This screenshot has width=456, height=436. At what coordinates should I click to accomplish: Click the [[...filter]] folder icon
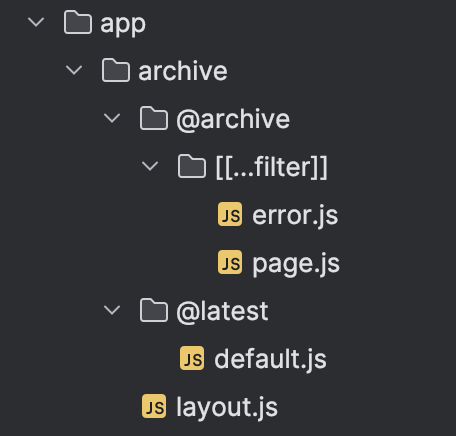click(192, 166)
